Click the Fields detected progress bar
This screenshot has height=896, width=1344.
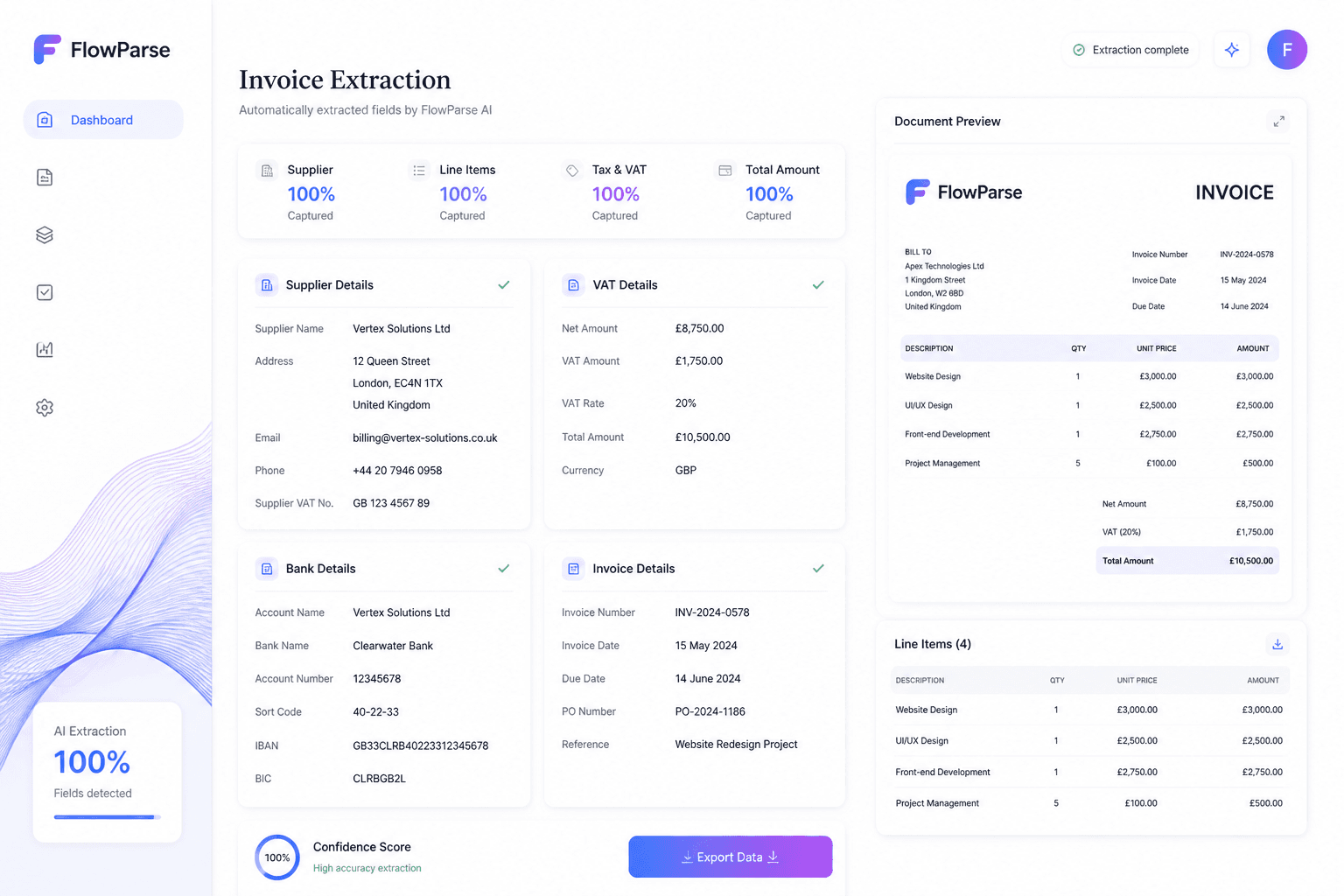click(x=107, y=817)
